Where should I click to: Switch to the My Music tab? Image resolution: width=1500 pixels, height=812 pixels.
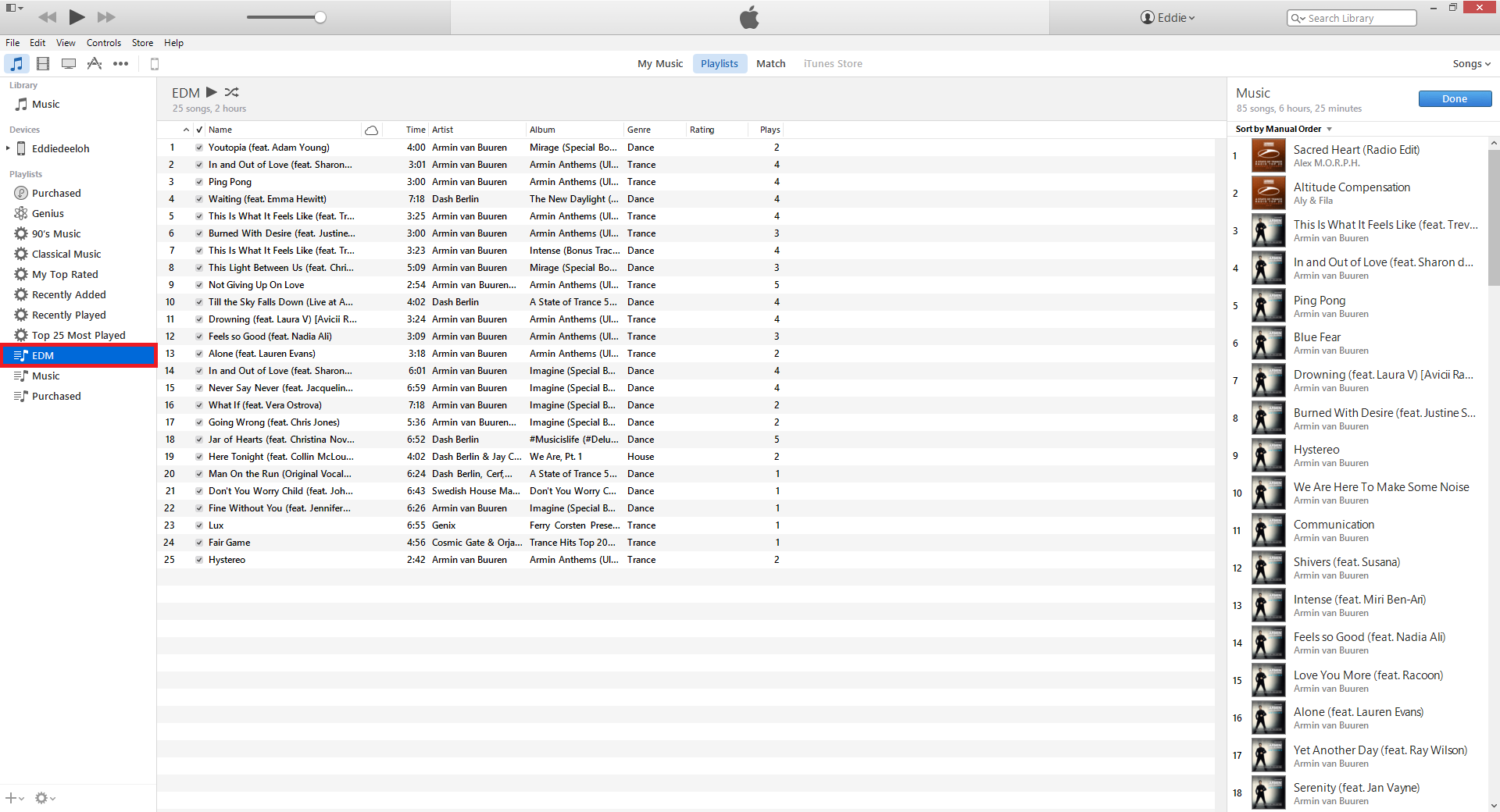[x=660, y=63]
